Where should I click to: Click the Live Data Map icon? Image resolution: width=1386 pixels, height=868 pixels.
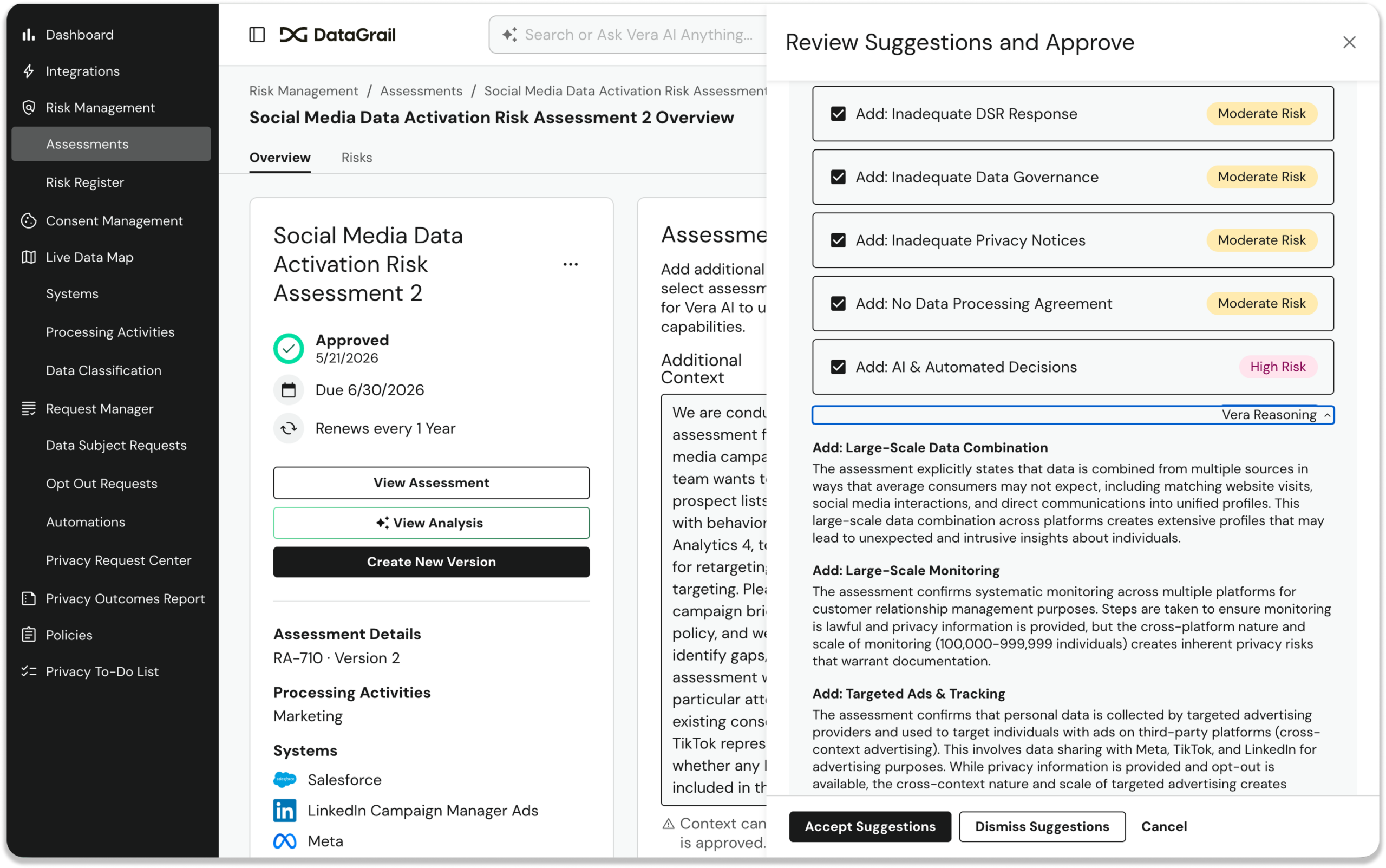pyautogui.click(x=28, y=257)
